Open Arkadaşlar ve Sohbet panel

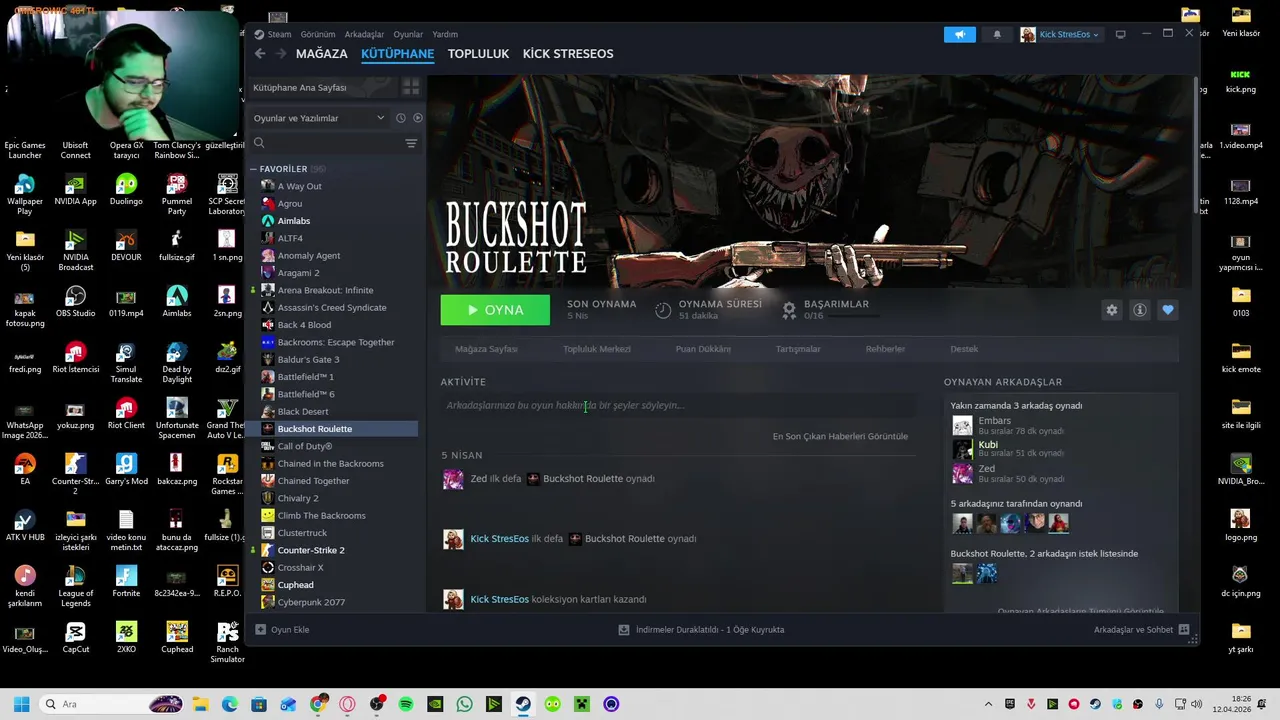1141,630
